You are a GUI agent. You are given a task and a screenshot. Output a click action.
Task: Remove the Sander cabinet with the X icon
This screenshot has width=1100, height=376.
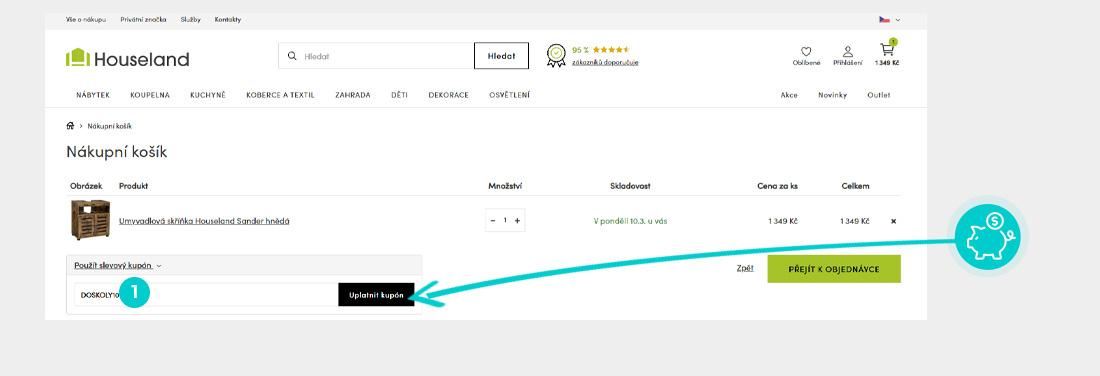(893, 221)
